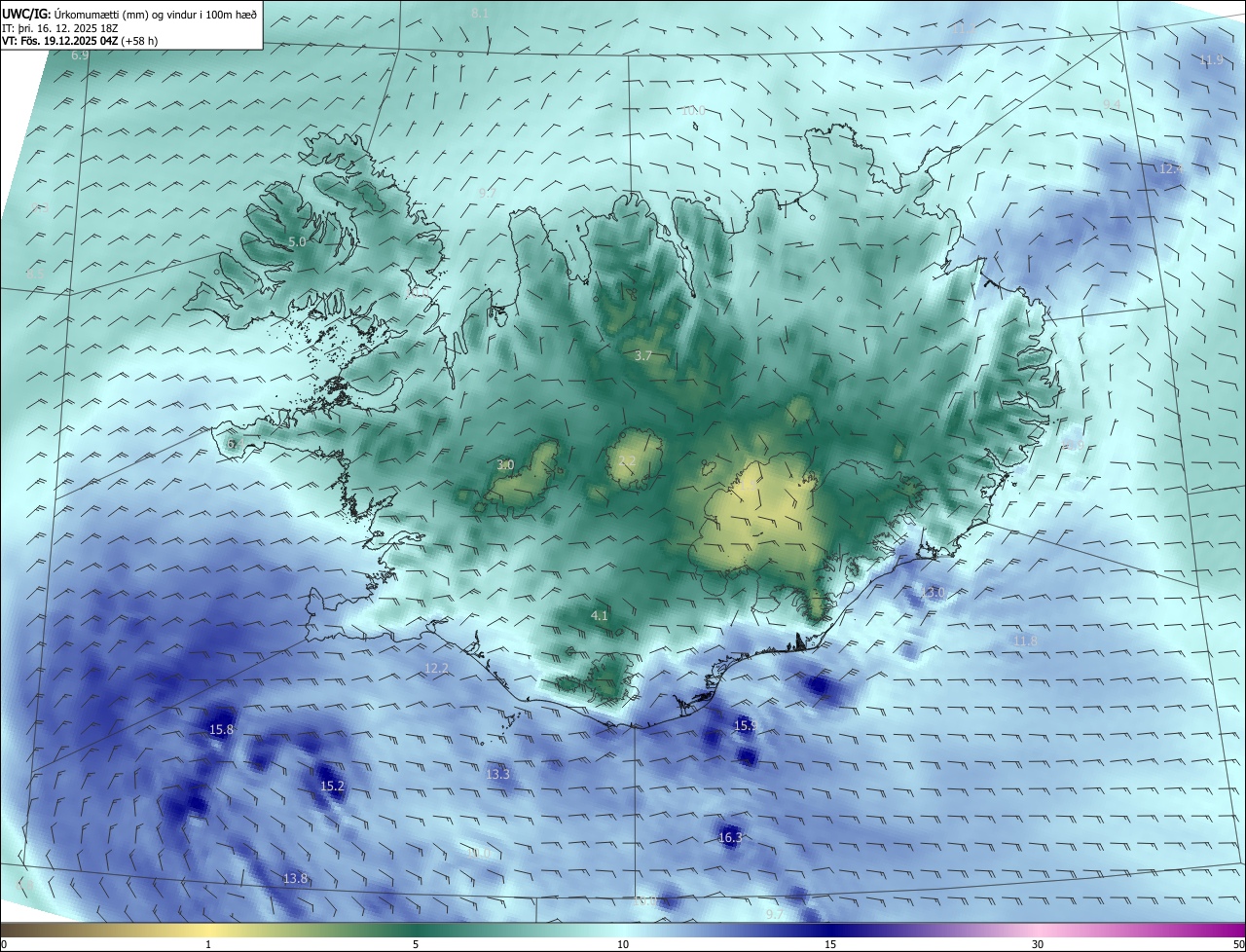
Task: Click the 2.2 value on the glacier
Action: (x=628, y=460)
